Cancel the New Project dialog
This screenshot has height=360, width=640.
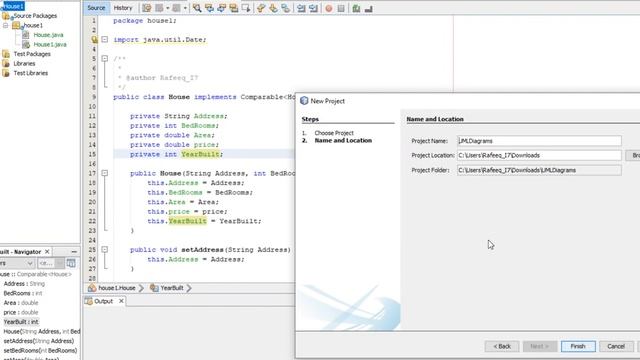pyautogui.click(x=616, y=347)
